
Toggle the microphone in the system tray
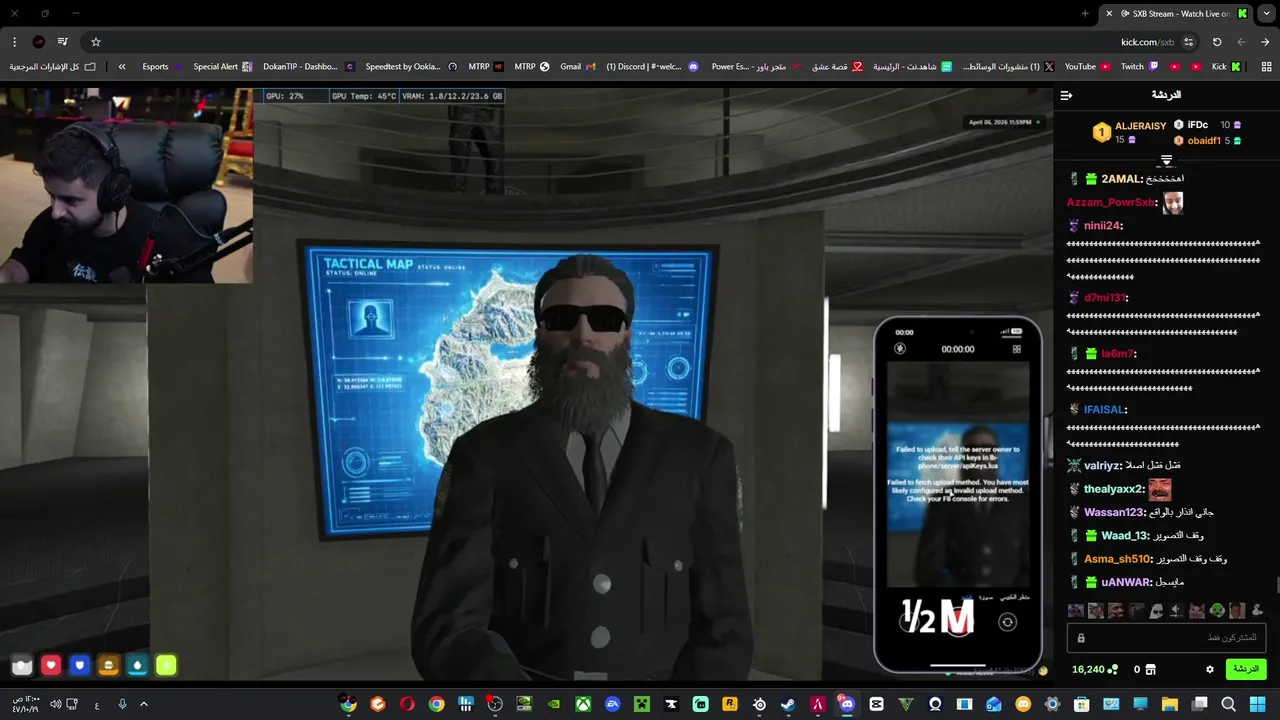122,704
